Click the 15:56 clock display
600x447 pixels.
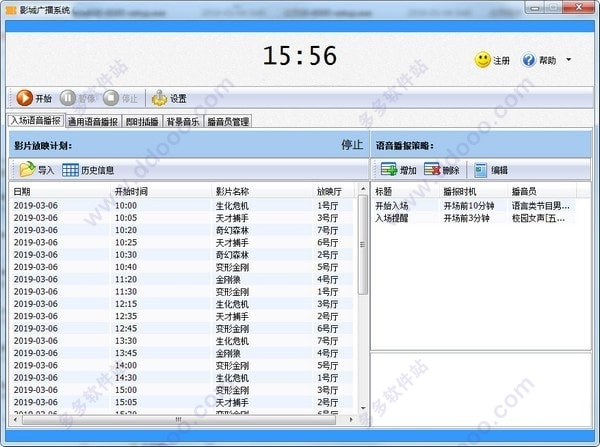(x=300, y=55)
